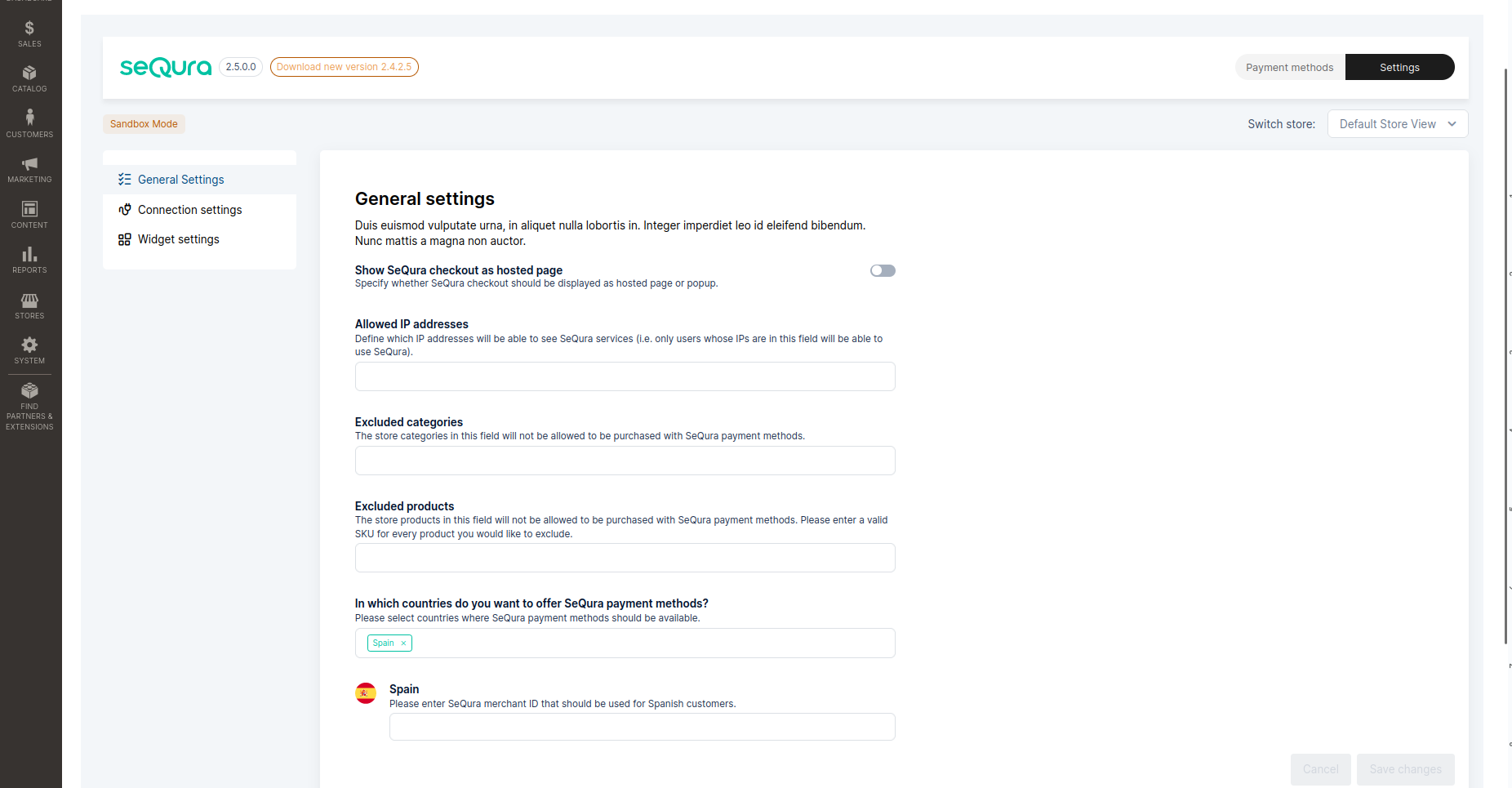Image resolution: width=1512 pixels, height=788 pixels.
Task: Switch to the Payment methods tab
Action: 1290,68
